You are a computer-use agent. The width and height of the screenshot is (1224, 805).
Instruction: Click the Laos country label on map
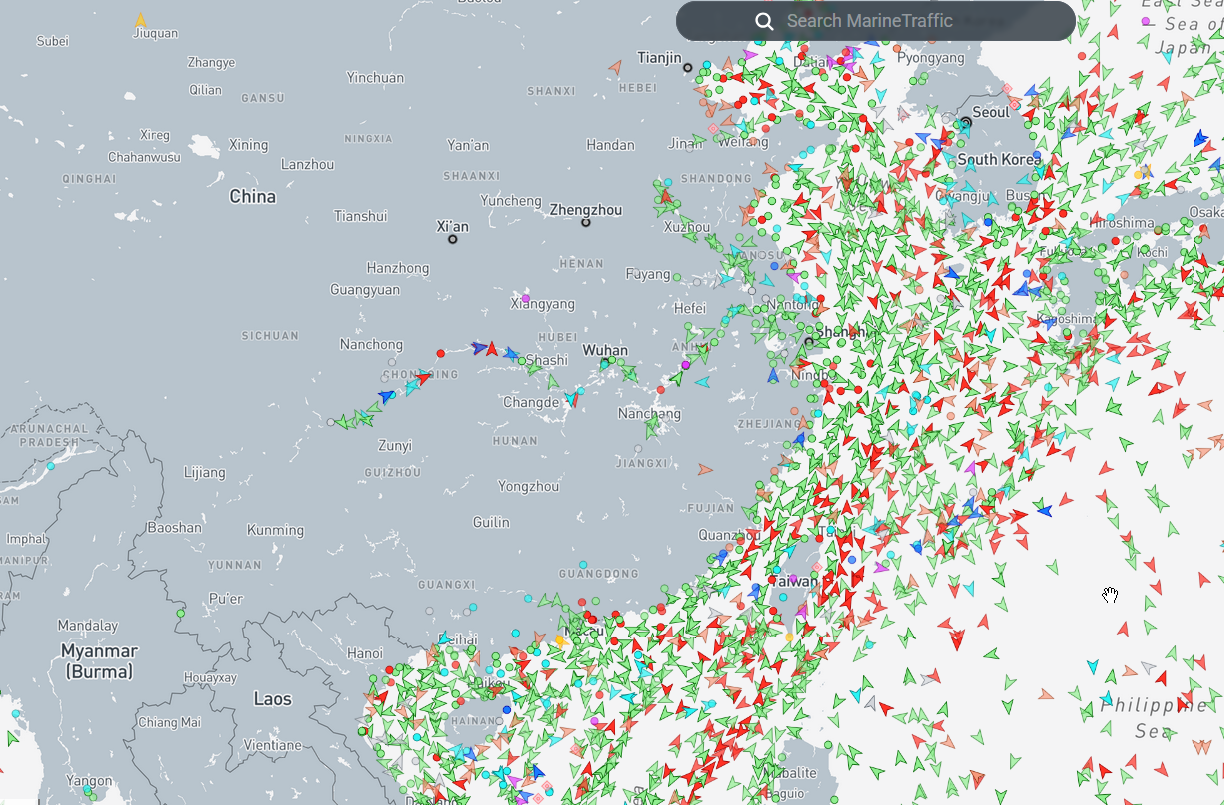[x=272, y=698]
